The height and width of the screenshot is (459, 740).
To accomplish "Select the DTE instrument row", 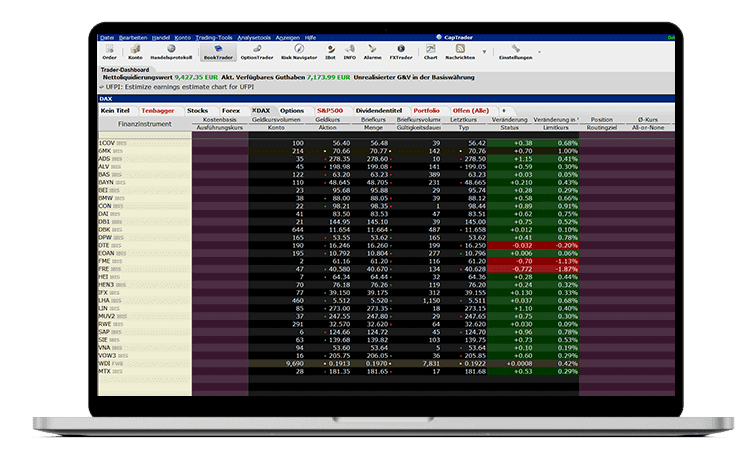I will pos(386,245).
